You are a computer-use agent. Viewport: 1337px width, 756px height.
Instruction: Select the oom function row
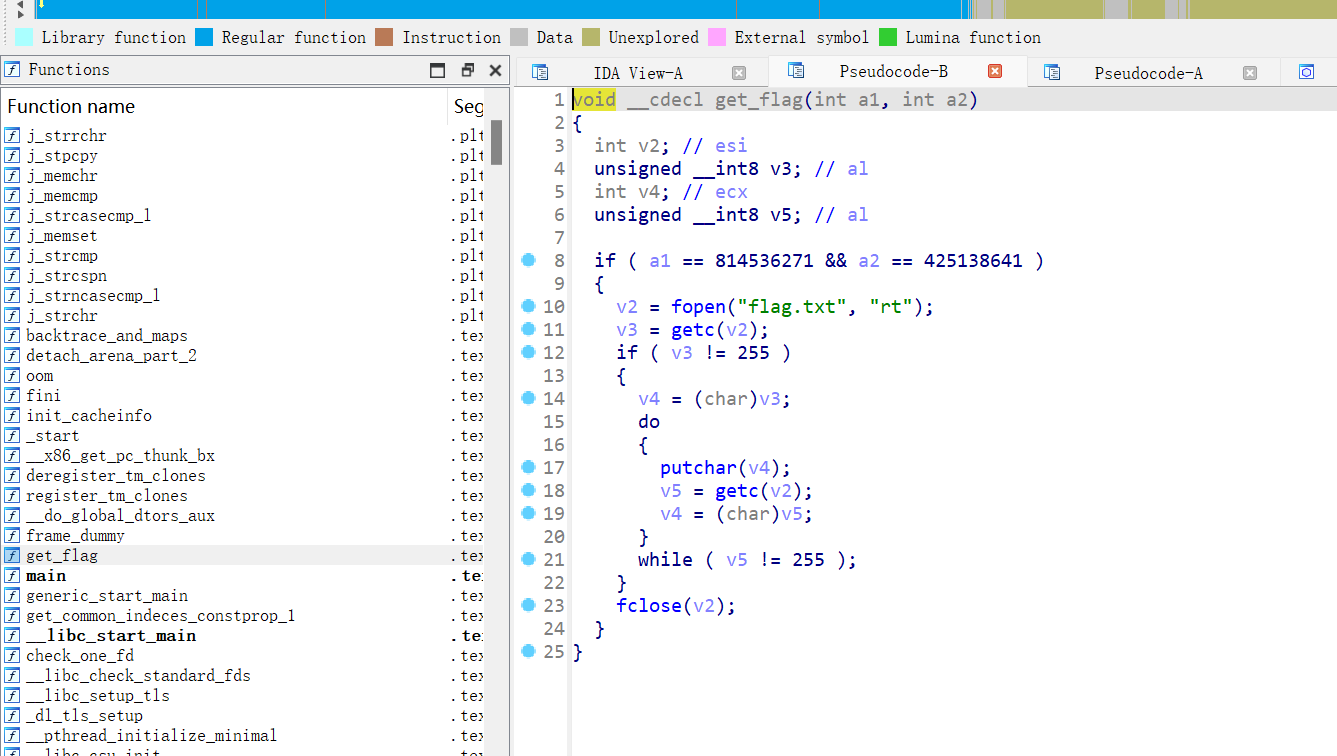click(243, 376)
